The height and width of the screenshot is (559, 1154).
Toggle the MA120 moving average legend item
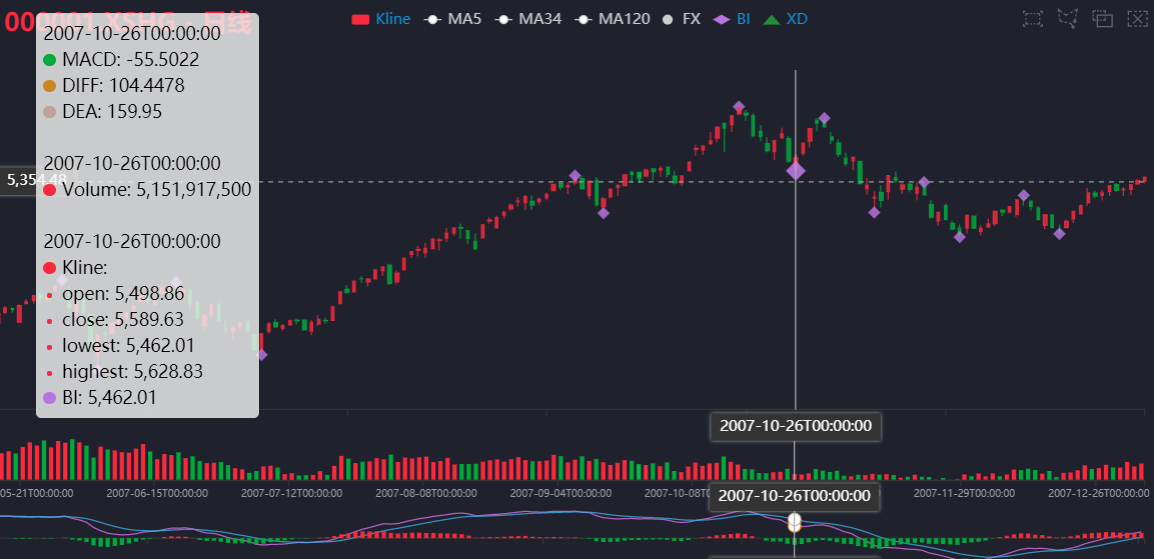(x=612, y=19)
